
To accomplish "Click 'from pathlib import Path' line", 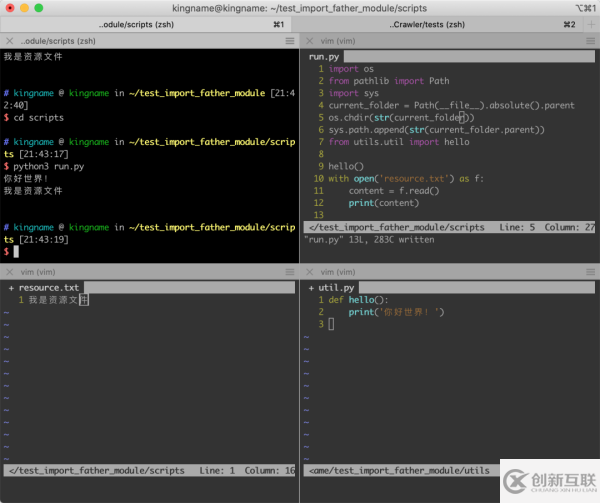I will click(x=389, y=81).
